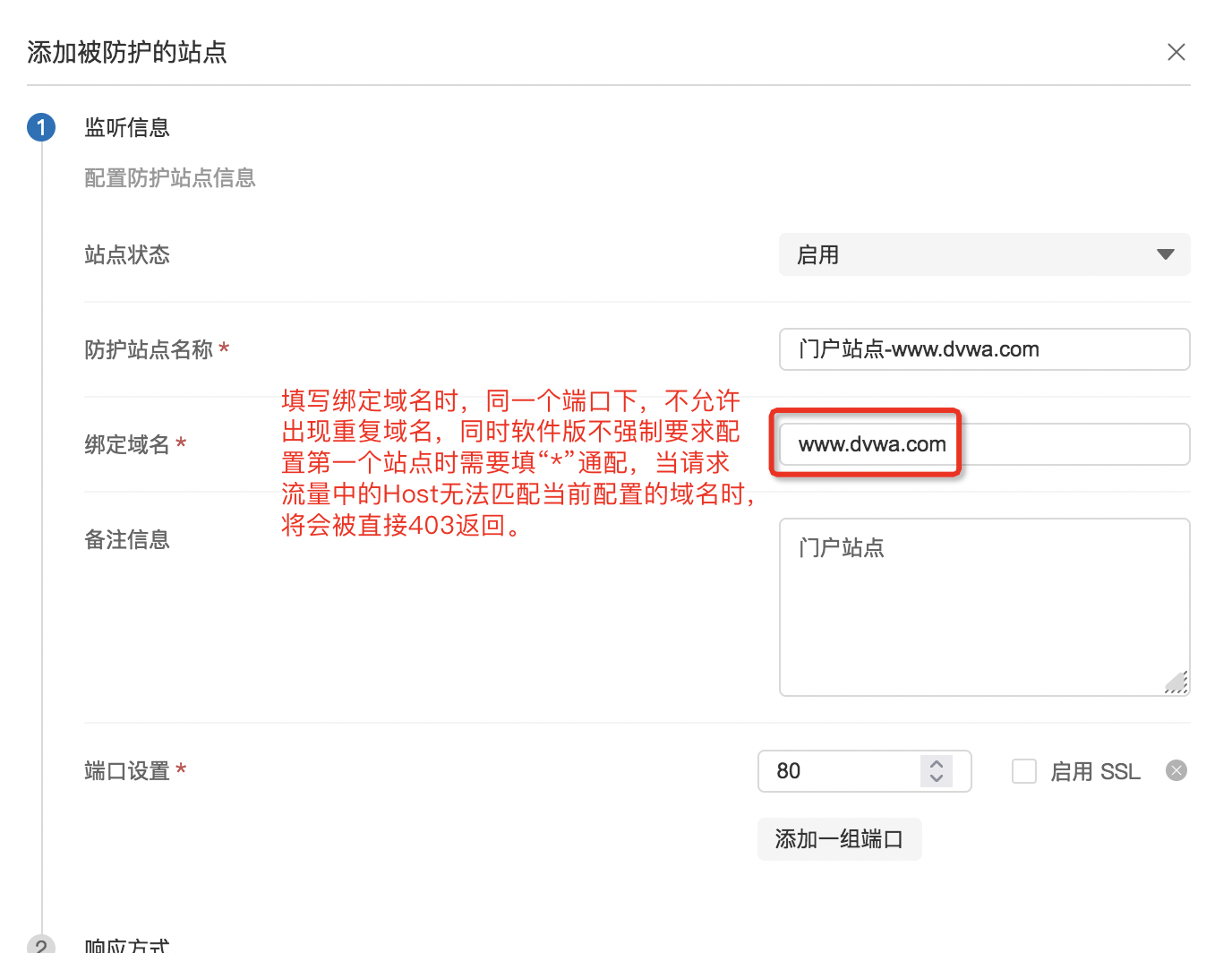Close the 添加被防护的站点 dialog

(x=1176, y=53)
